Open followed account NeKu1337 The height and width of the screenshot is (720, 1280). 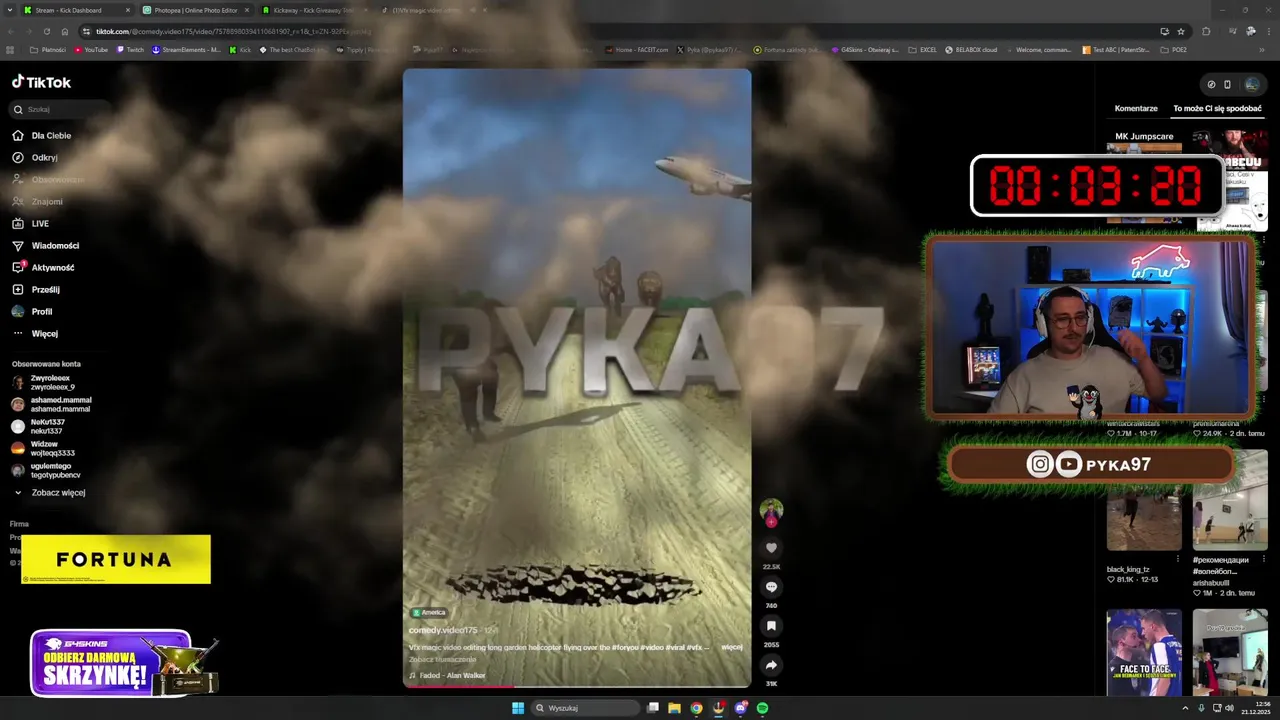coord(47,426)
